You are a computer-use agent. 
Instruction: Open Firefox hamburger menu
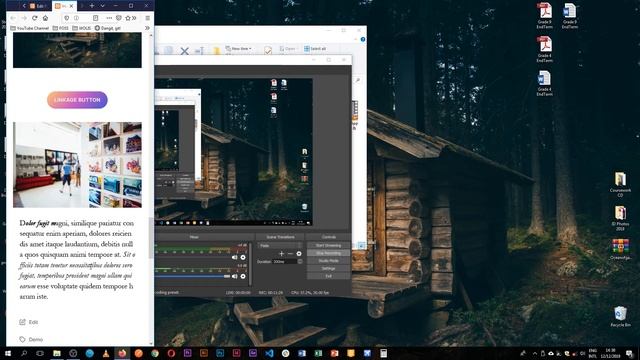point(147,18)
